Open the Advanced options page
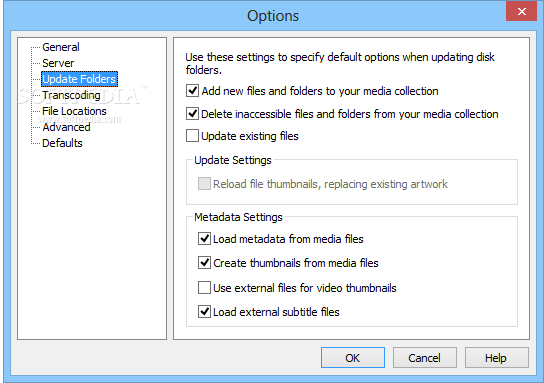Viewport: 544px width, 383px height. (66, 127)
